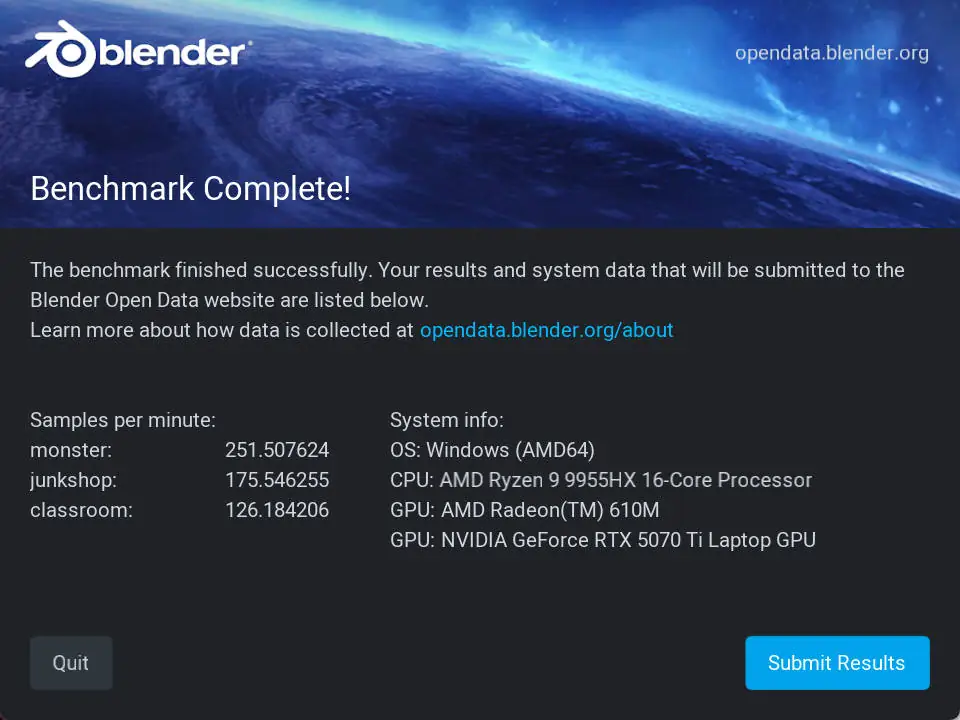Click the opendata.blender.org header text
960x720 pixels.
[x=831, y=53]
